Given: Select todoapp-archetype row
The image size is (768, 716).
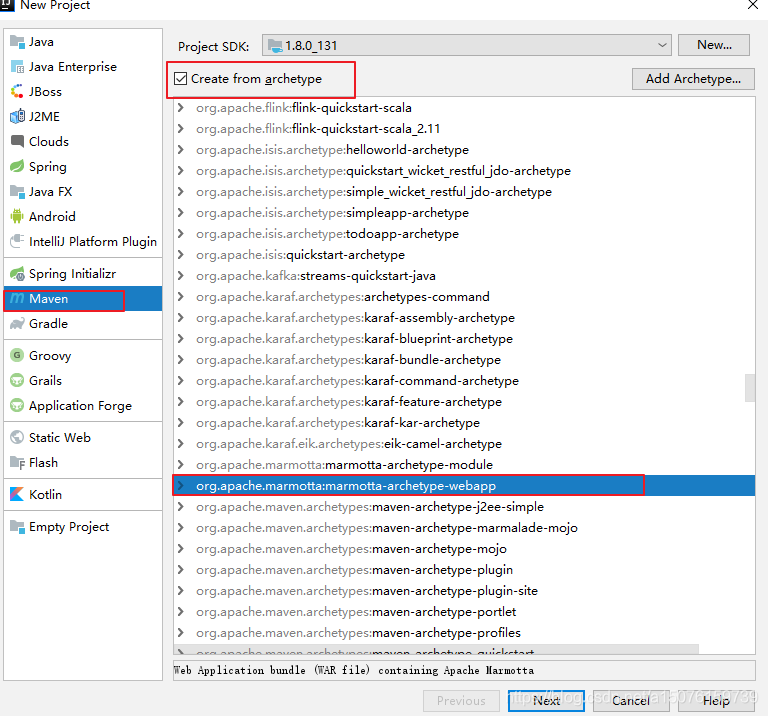Looking at the screenshot, I should tap(464, 234).
